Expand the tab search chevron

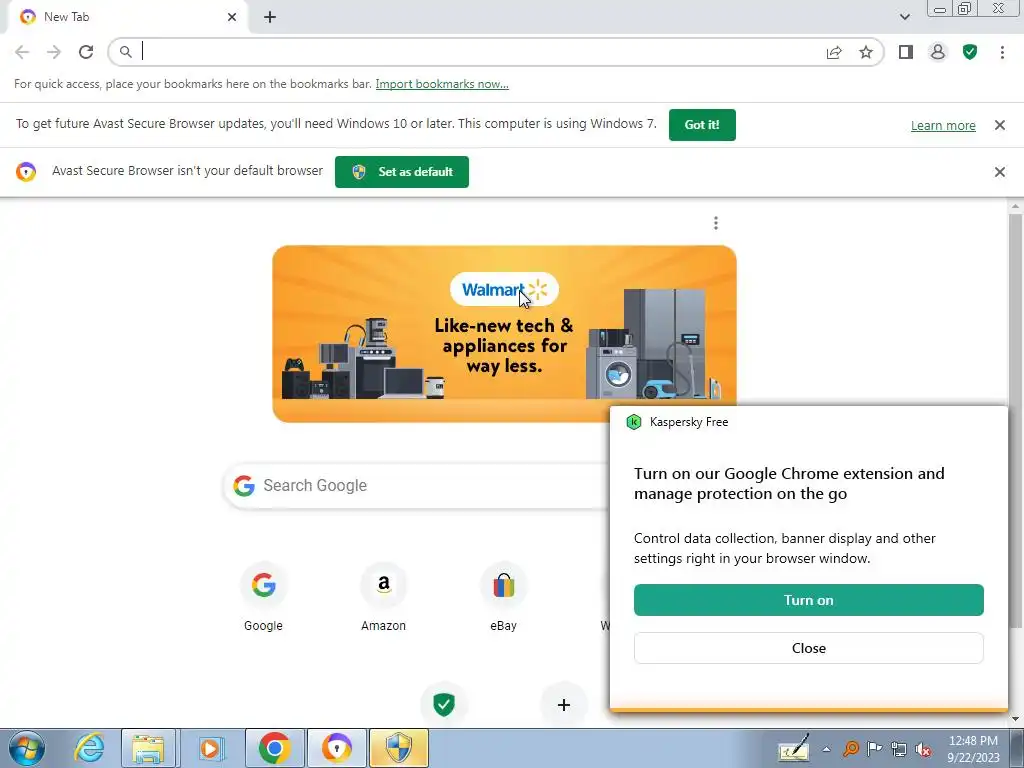tap(904, 17)
